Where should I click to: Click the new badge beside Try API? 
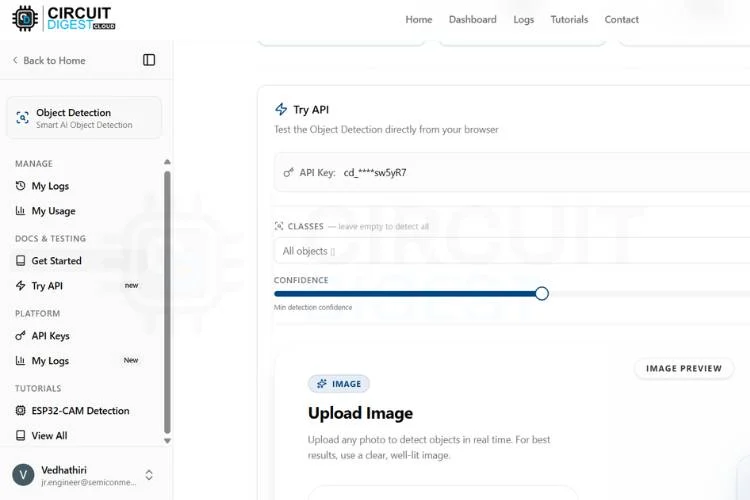pos(131,285)
